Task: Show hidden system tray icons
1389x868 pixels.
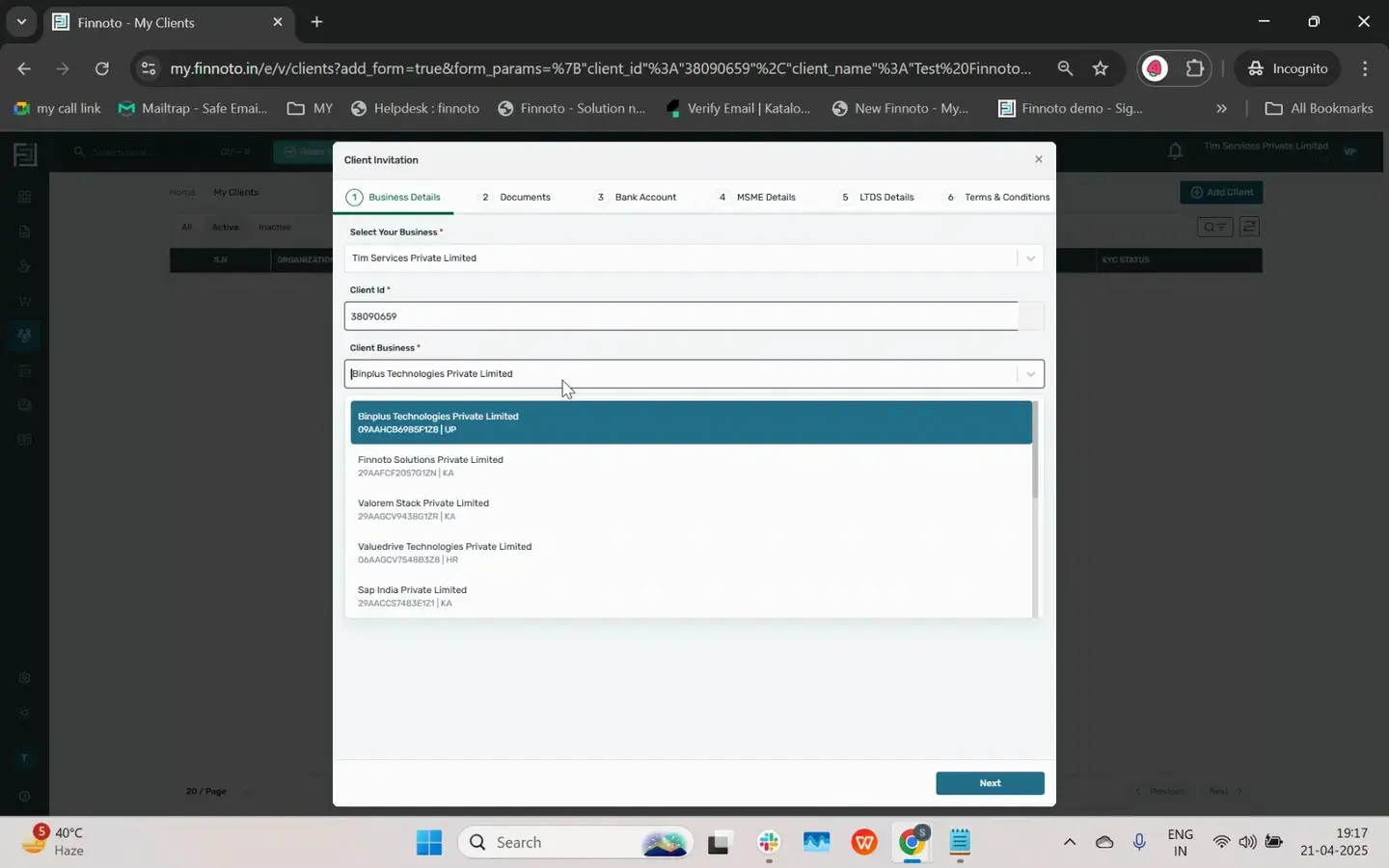Action: 1070,842
